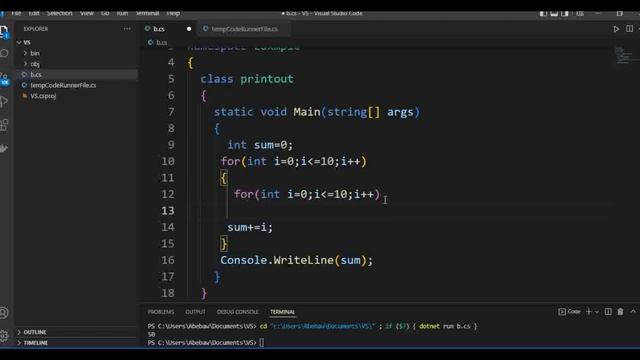Open the Terminal menu
This screenshot has width=640, height=360.
147,13
